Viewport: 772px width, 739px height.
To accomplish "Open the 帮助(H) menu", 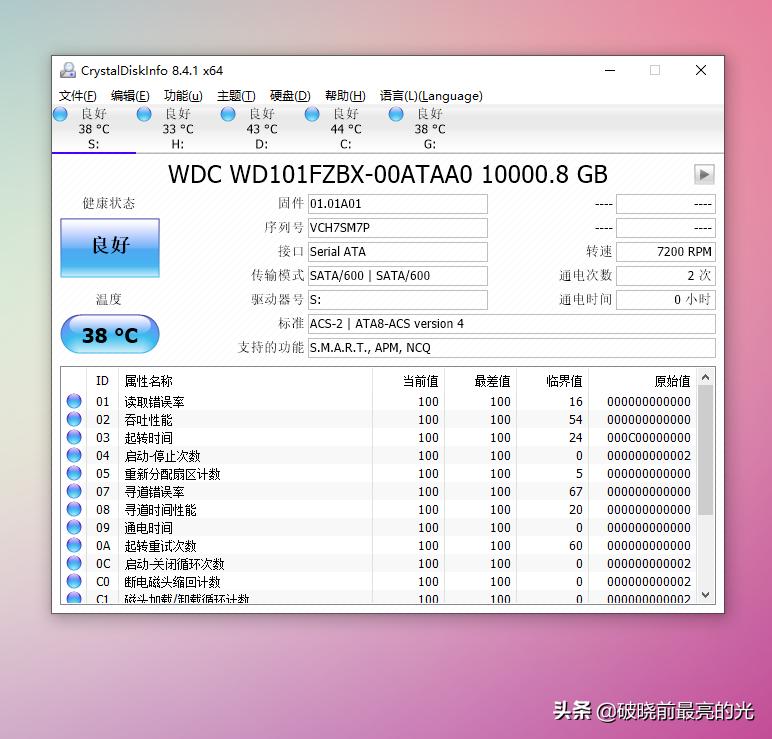I will [345, 96].
